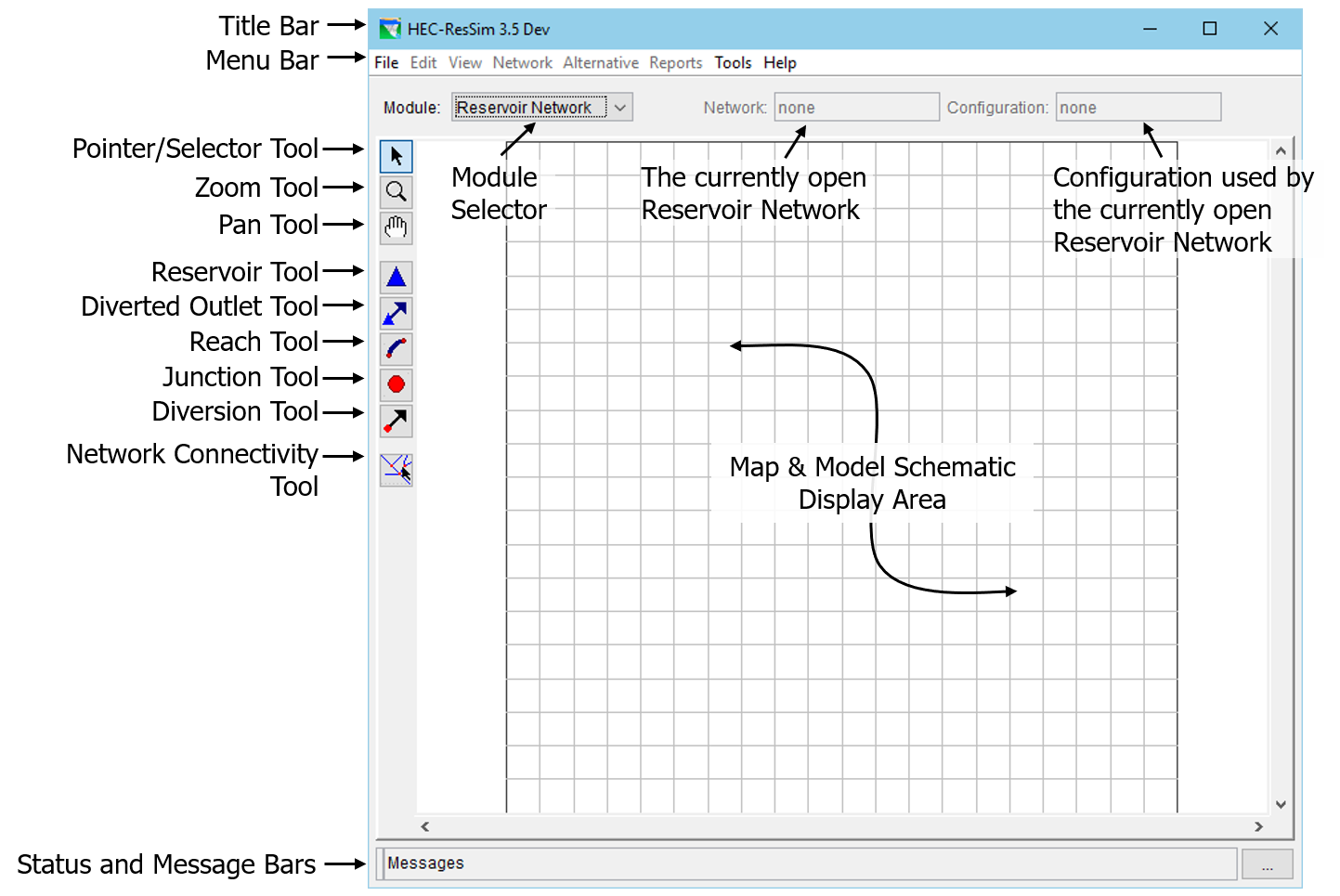This screenshot has height=896, width=1340.
Task: Click the Configuration name field
Action: tap(1138, 108)
